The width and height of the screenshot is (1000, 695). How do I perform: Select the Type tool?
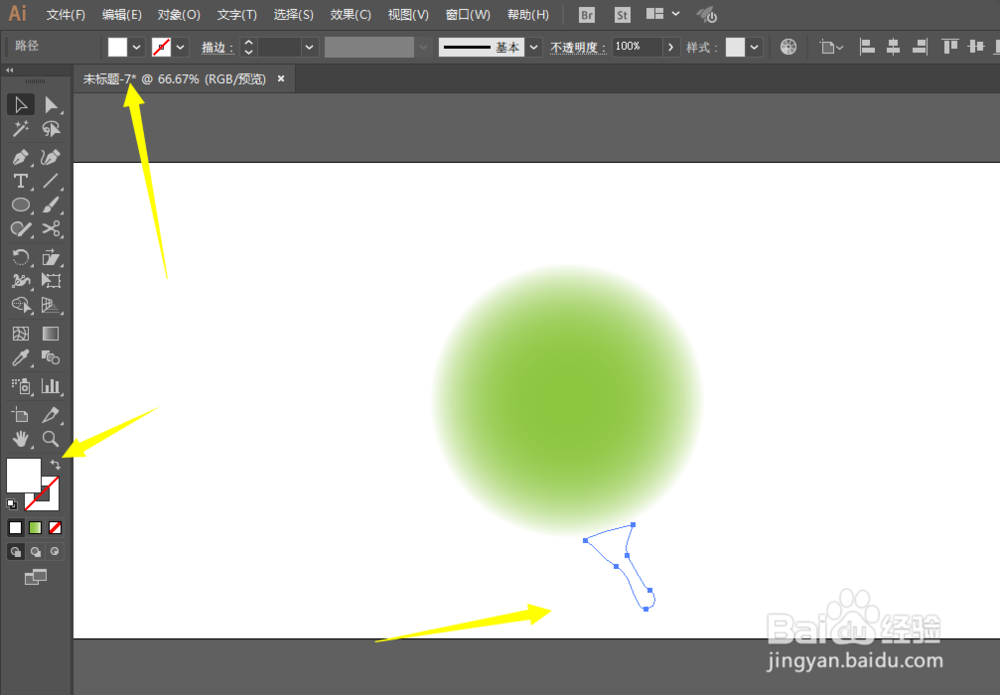coord(20,181)
